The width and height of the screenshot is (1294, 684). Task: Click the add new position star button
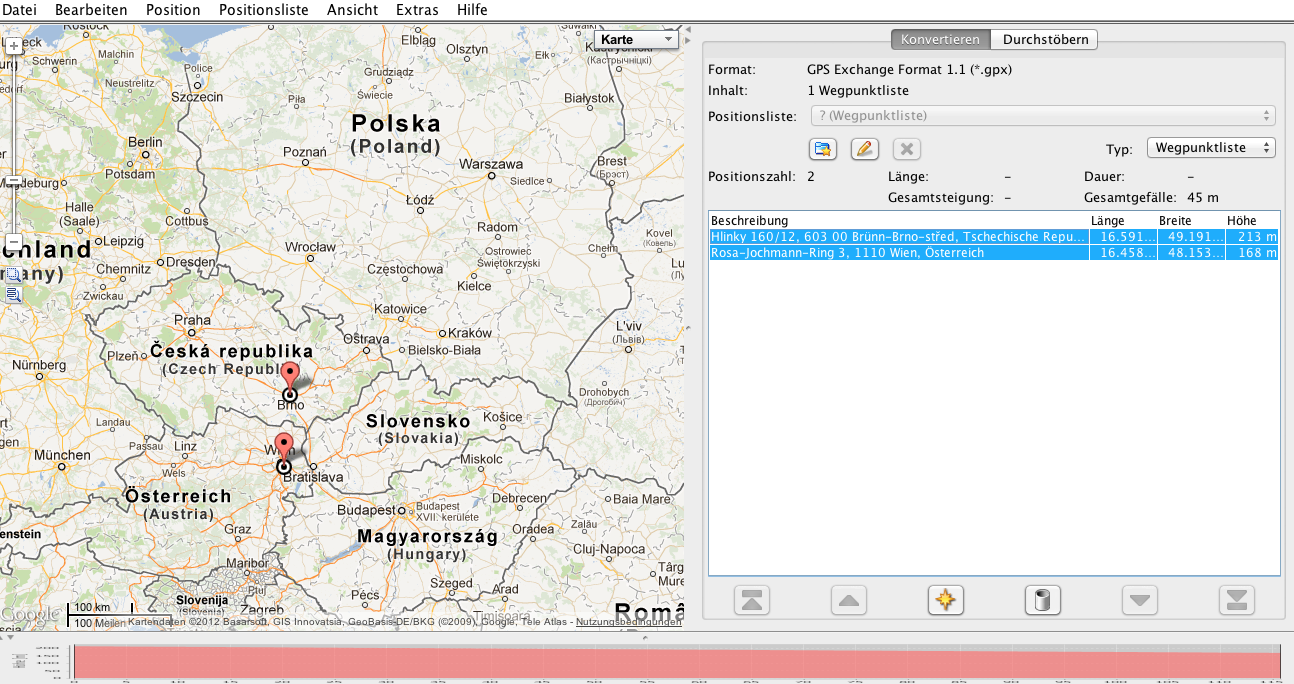945,600
